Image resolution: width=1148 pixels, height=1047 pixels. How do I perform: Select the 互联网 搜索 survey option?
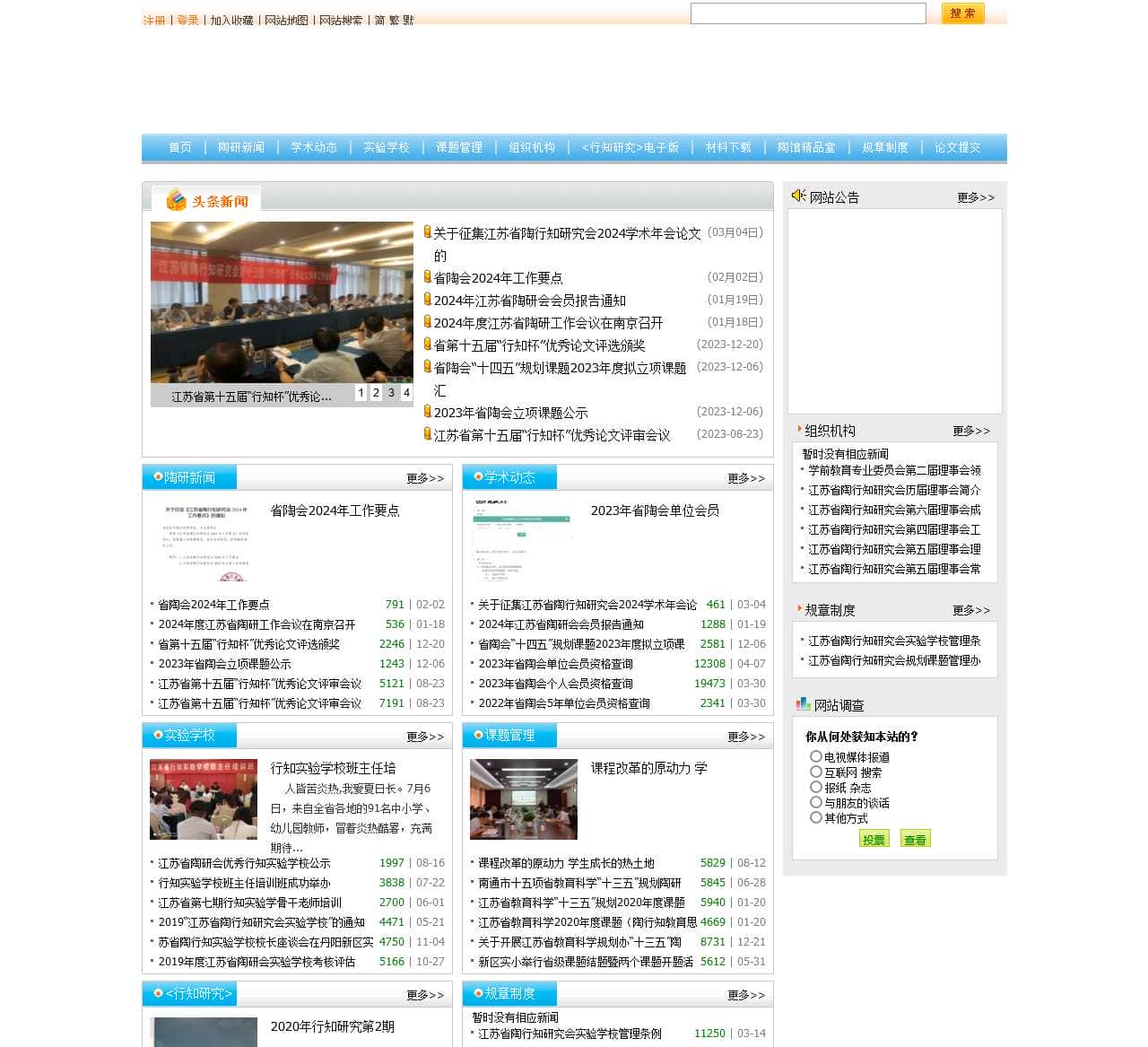pos(816,772)
